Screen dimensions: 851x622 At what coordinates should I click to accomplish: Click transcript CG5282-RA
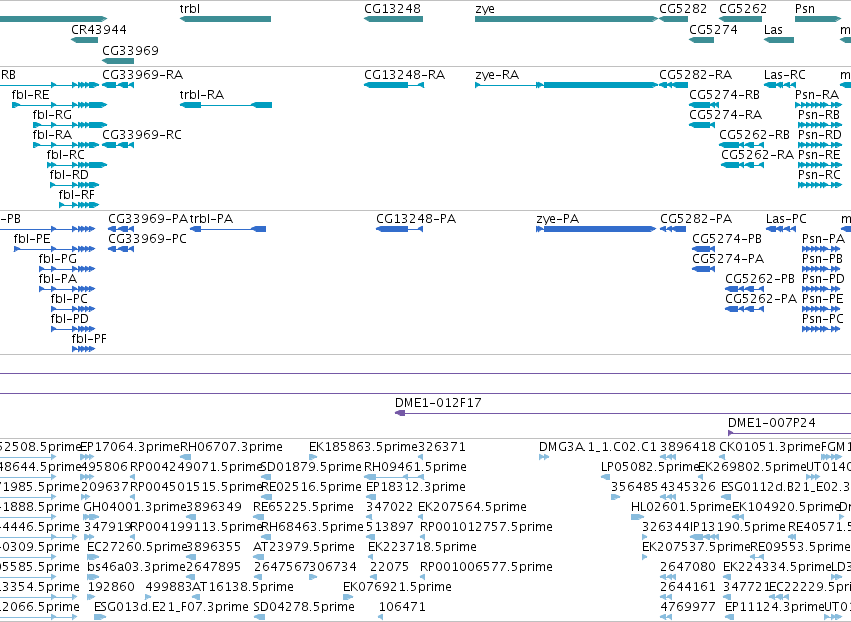tap(674, 85)
